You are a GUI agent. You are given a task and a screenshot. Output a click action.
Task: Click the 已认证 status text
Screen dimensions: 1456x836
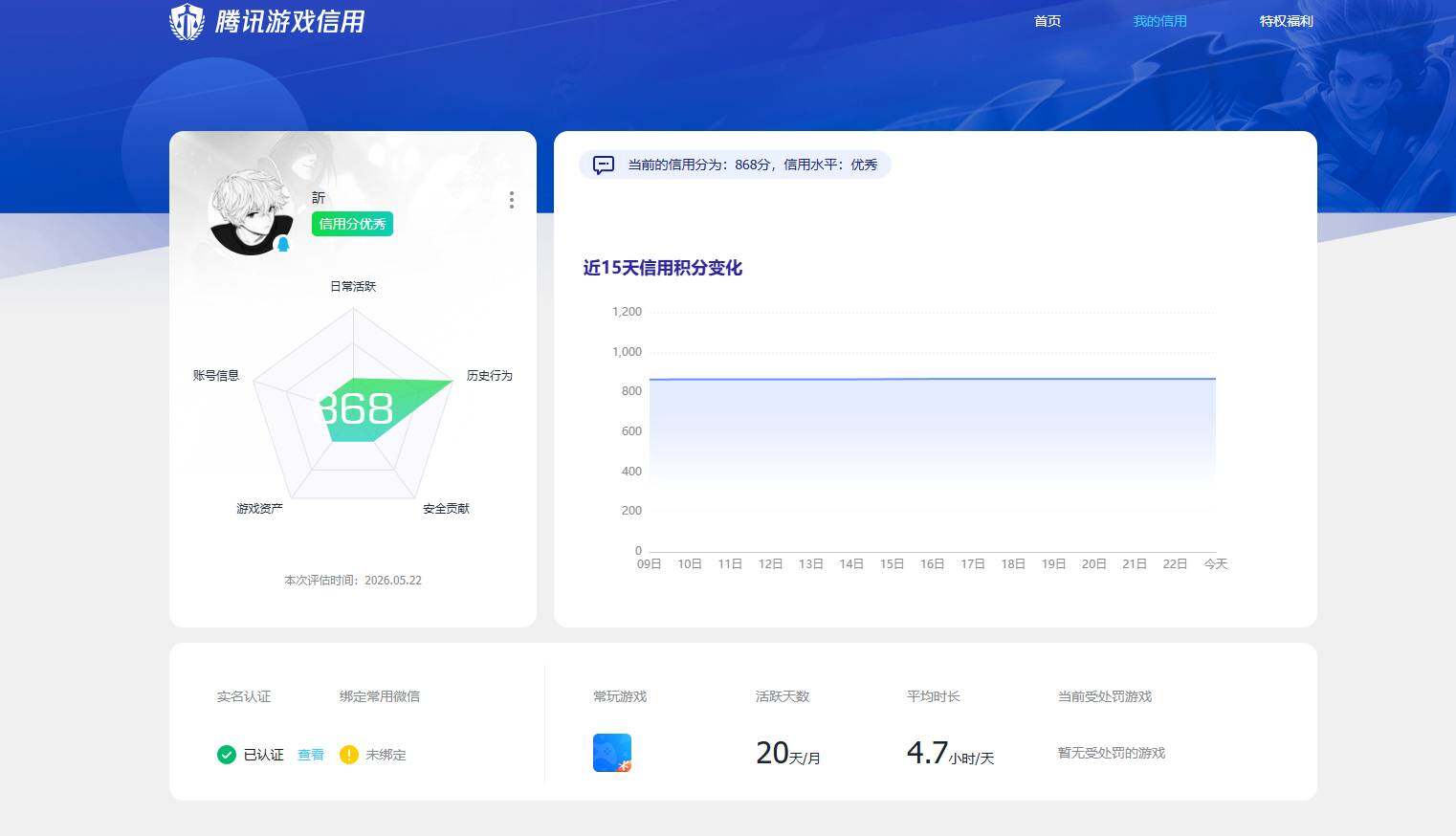(264, 755)
